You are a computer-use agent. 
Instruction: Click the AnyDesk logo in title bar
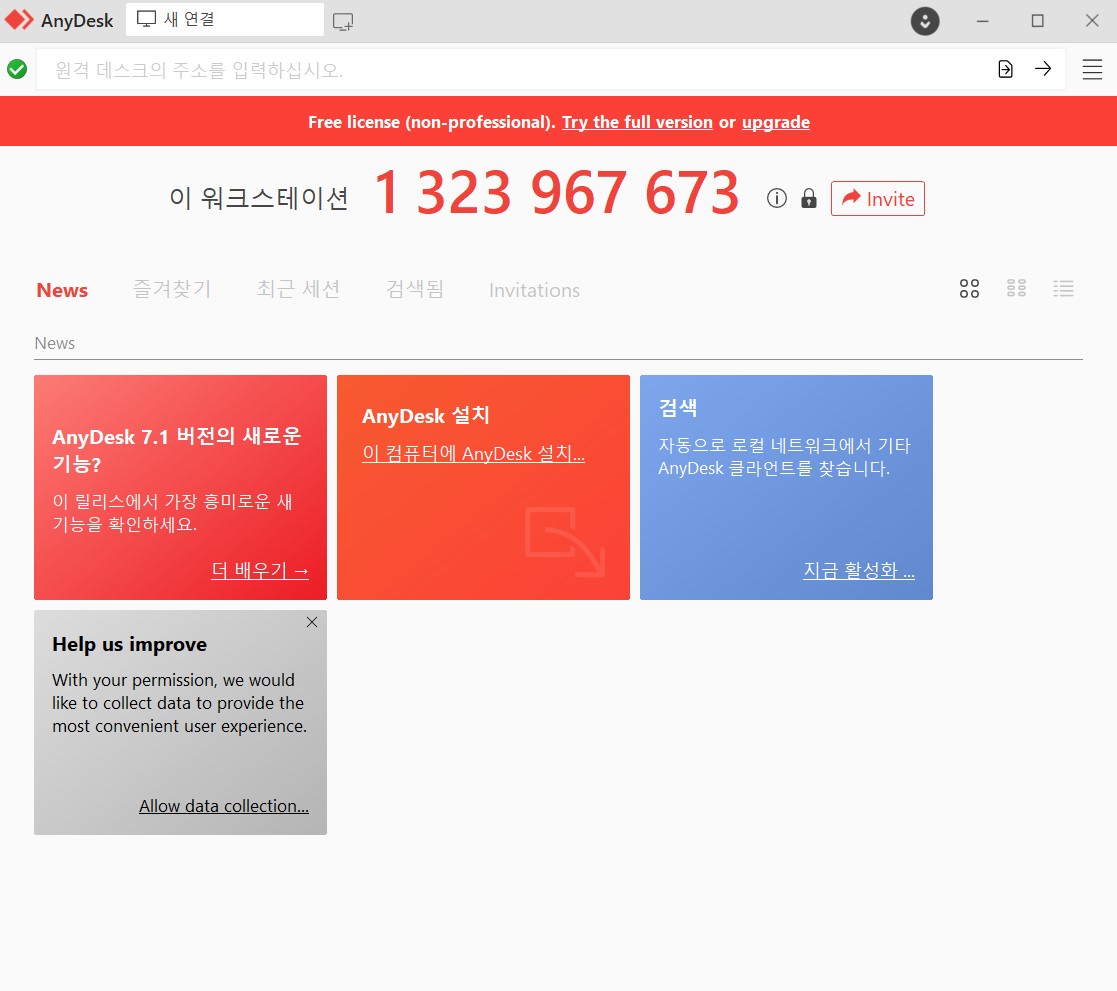coord(19,20)
